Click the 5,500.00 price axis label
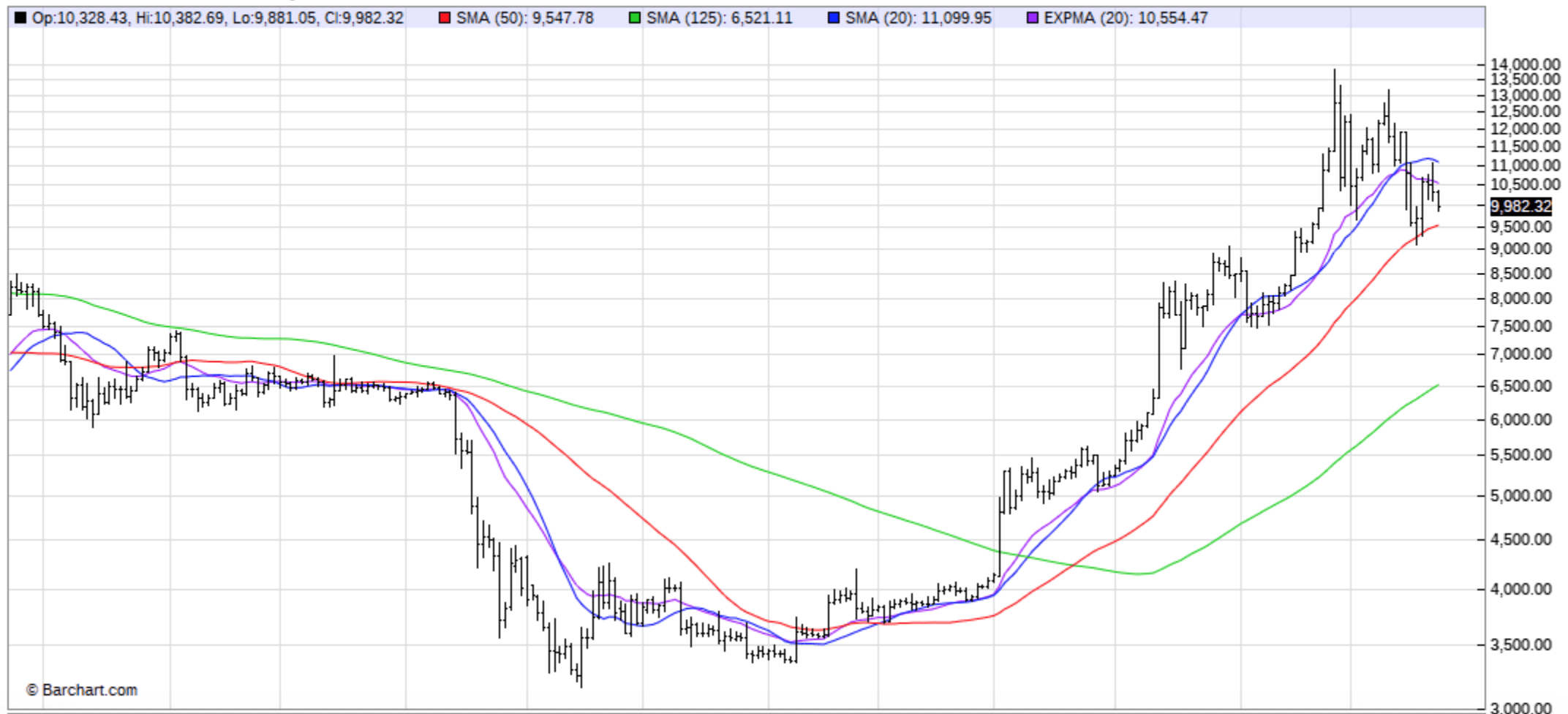 coord(1521,455)
